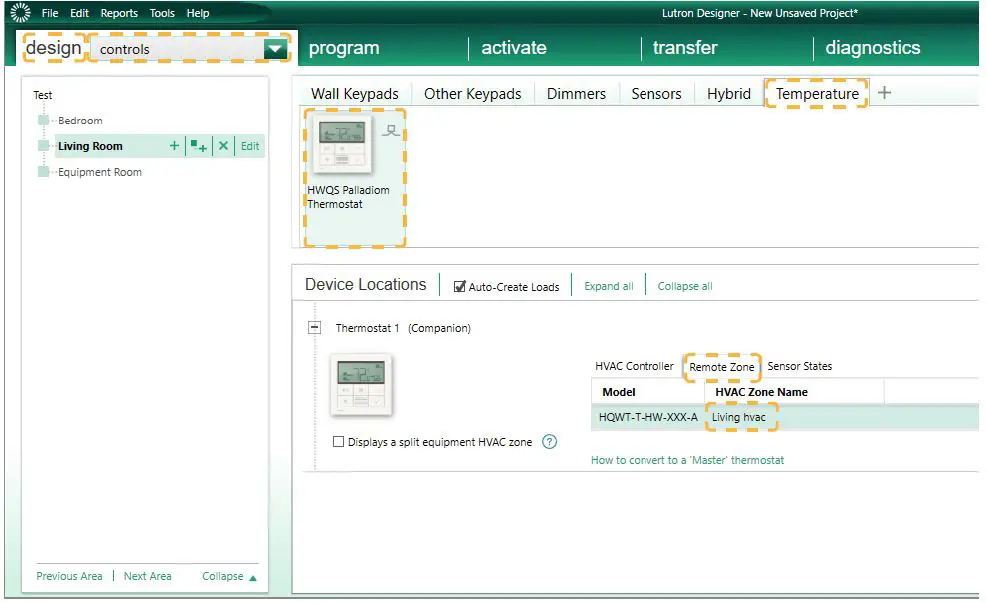Switch to the Sensors tab
Image resolution: width=987 pixels, height=603 pixels.
pos(656,93)
